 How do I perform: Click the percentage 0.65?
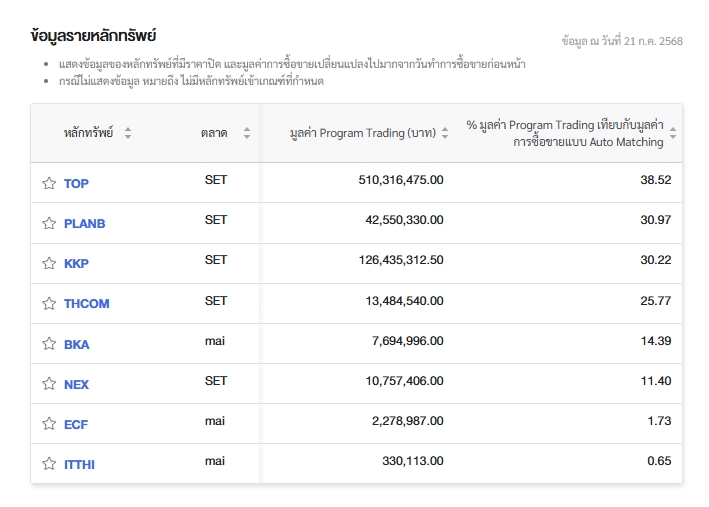[659, 461]
